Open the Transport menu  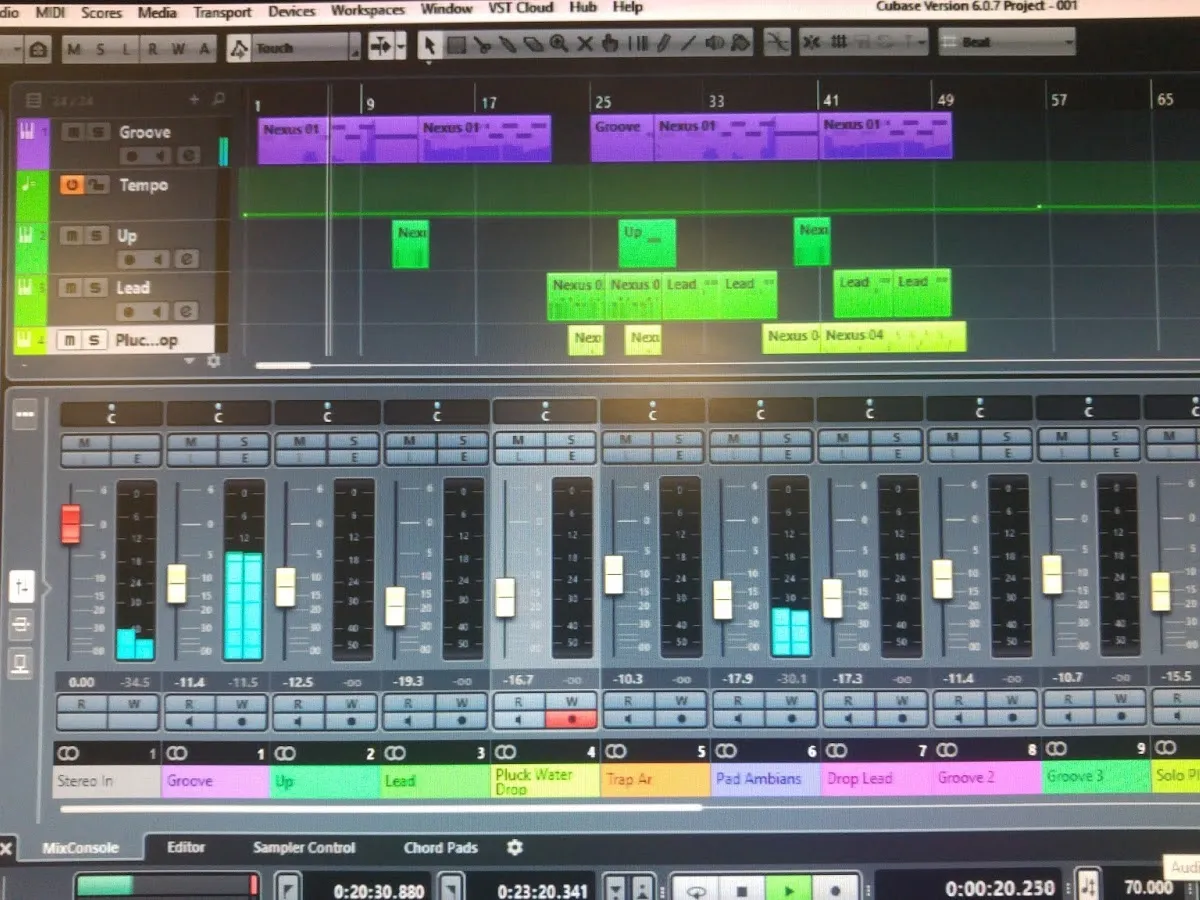pyautogui.click(x=222, y=12)
